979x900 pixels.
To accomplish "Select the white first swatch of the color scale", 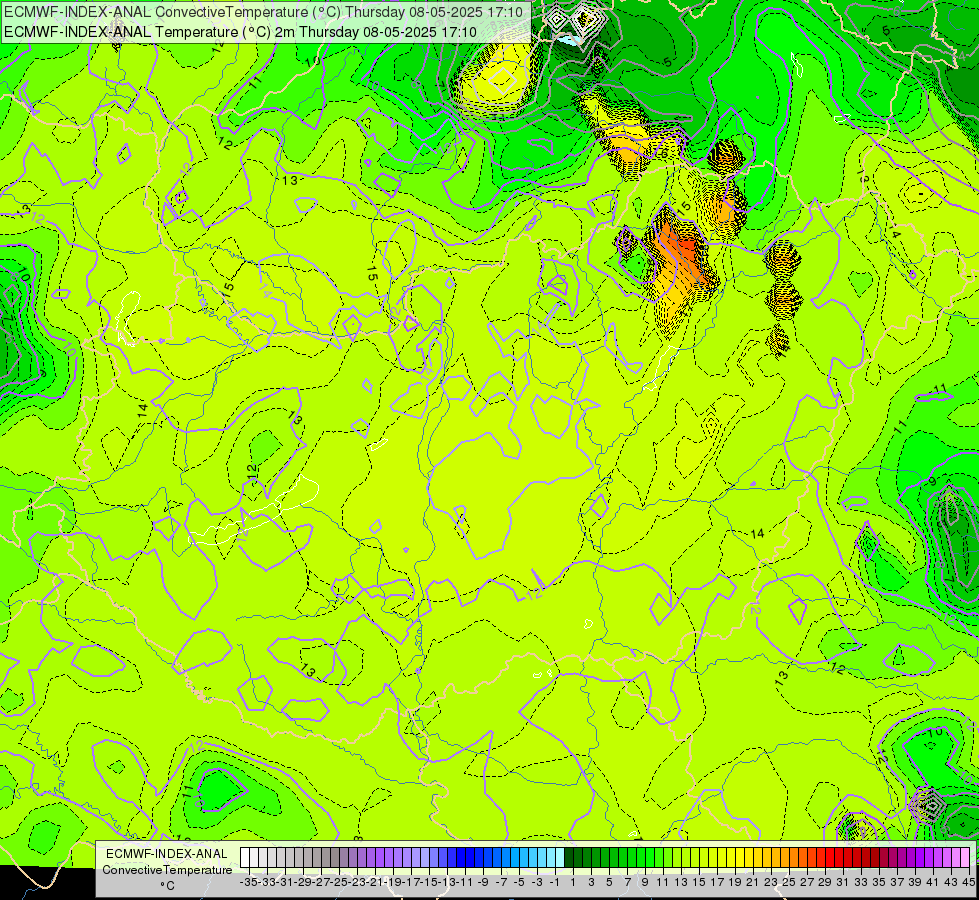I will click(245, 858).
